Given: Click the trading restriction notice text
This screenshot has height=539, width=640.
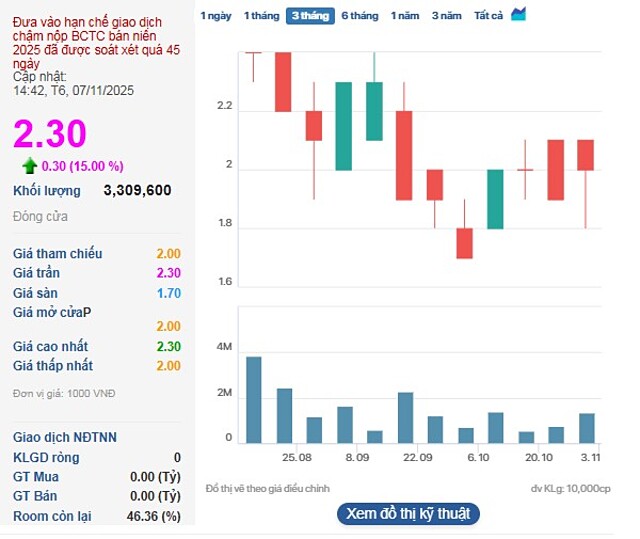Looking at the screenshot, I should (x=97, y=41).
